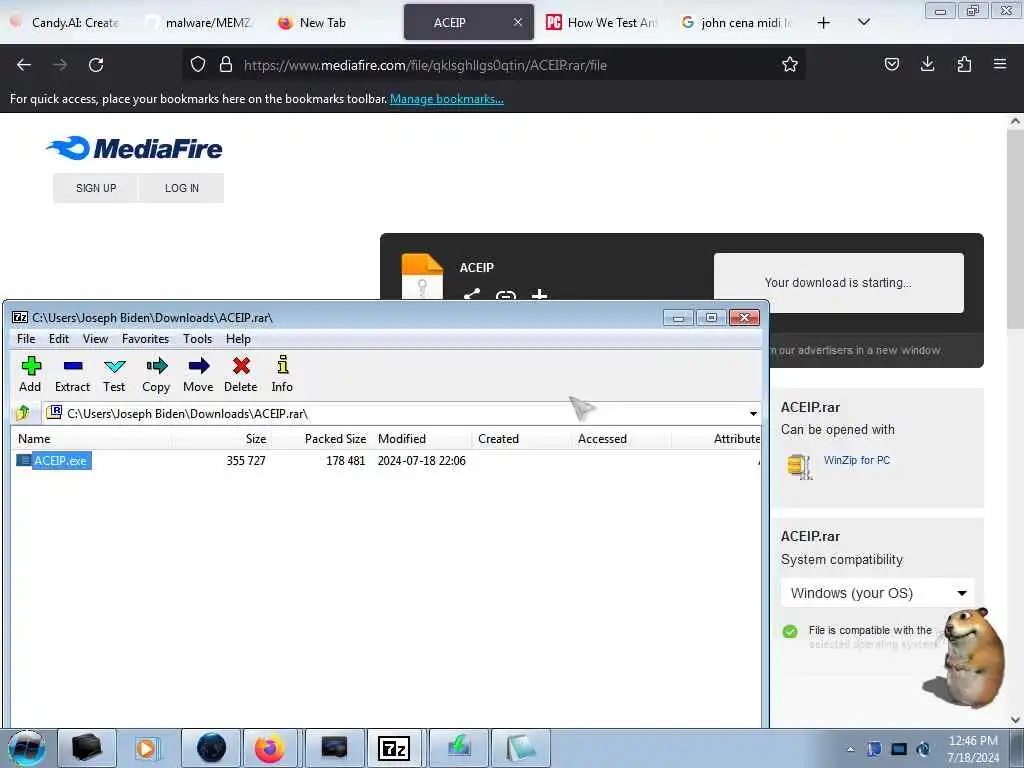Image resolution: width=1024 pixels, height=768 pixels.
Task: Open Windows Start orb button
Action: point(27,748)
